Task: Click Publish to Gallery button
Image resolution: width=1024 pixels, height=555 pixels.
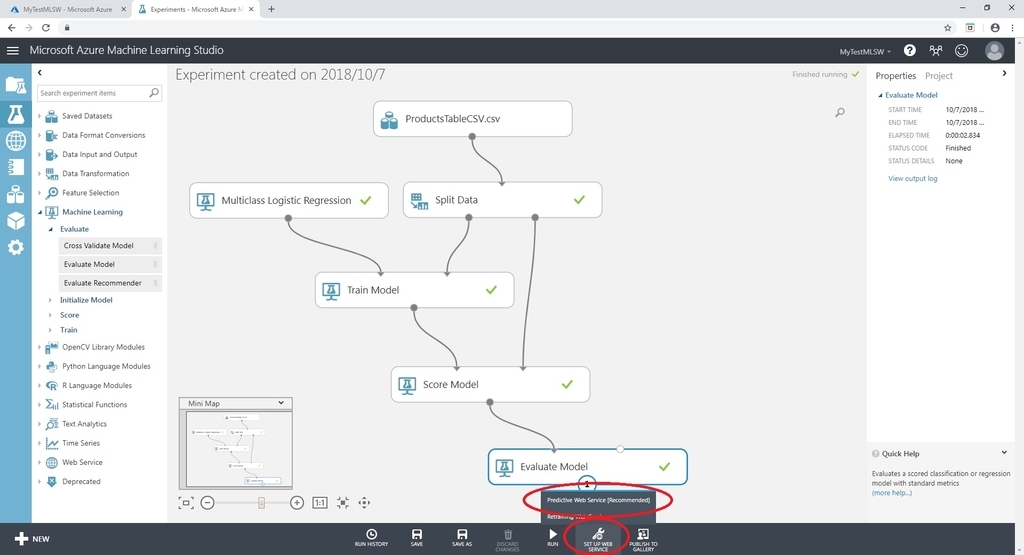Action: 643,539
